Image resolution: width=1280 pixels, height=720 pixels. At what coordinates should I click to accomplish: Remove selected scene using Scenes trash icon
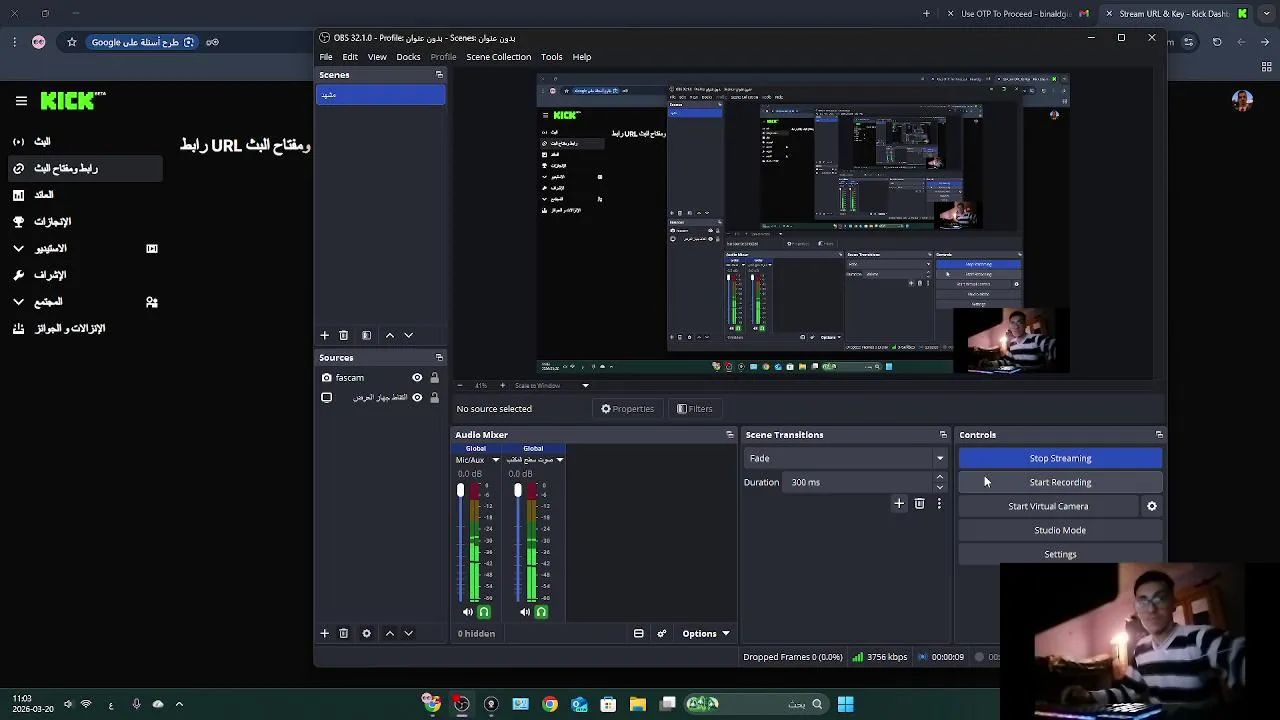point(343,335)
